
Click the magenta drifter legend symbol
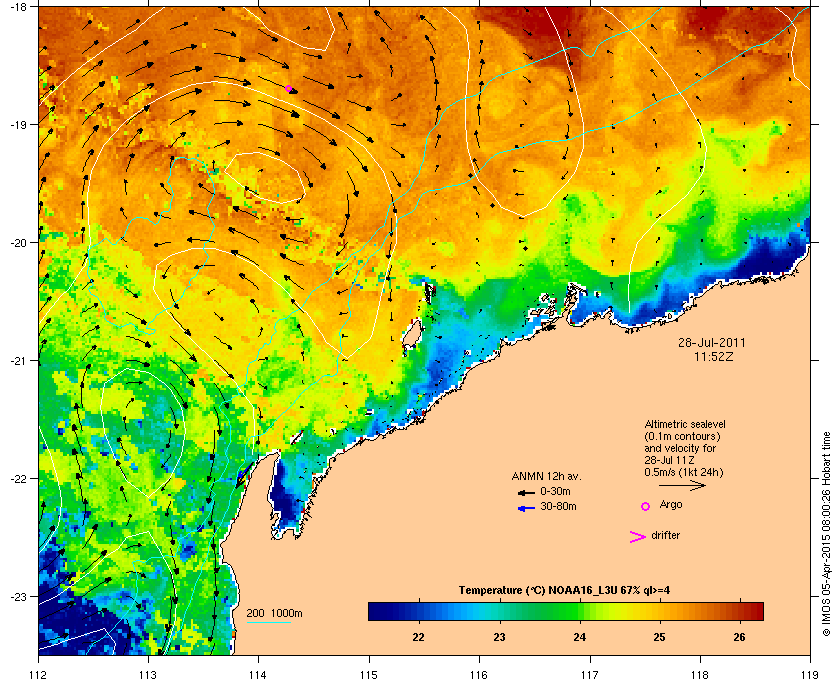pyautogui.click(x=637, y=537)
